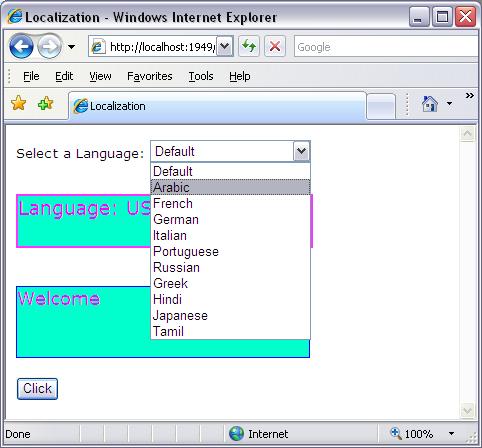Image resolution: width=482 pixels, height=448 pixels.
Task: Open the zoom level dropdown arrow
Action: 451,434
